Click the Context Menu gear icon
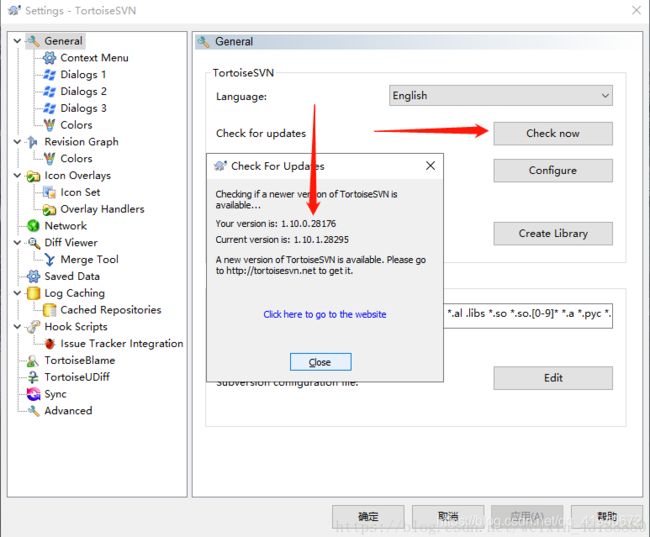650x537 pixels. tap(49, 58)
